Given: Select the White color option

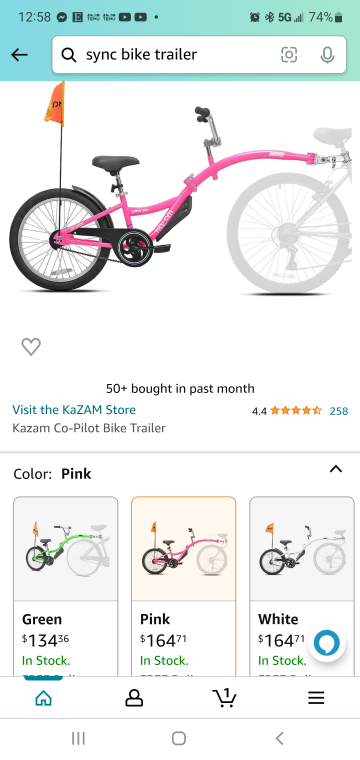Looking at the screenshot, I should pos(302,586).
